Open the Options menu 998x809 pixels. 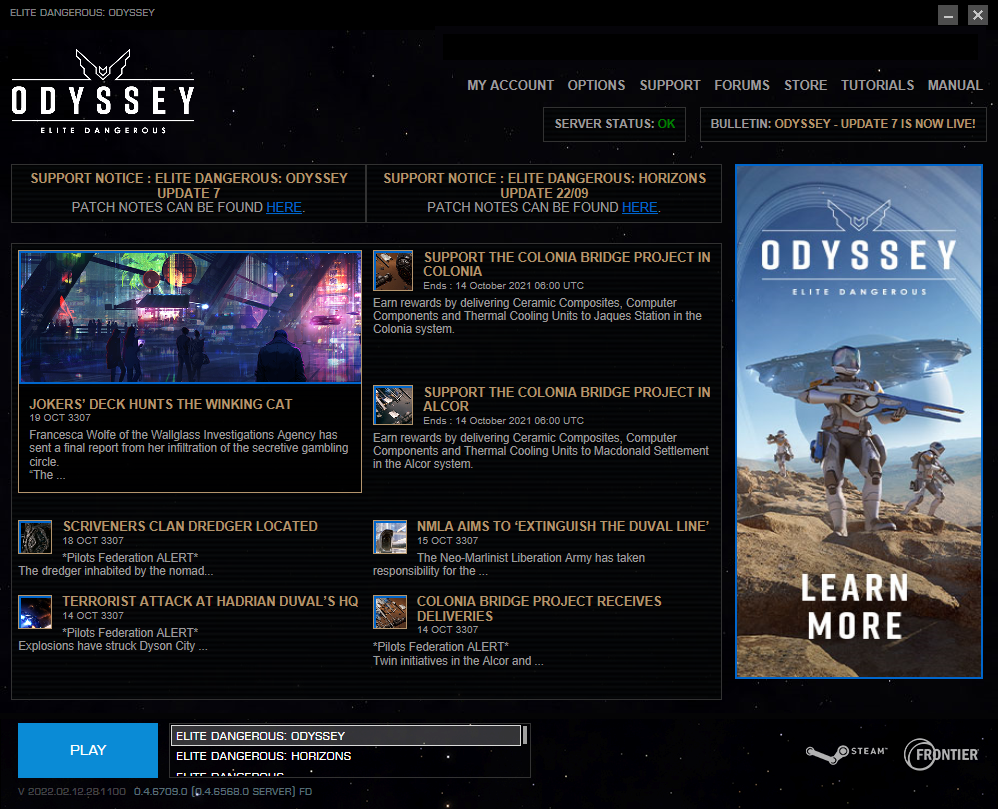[596, 85]
